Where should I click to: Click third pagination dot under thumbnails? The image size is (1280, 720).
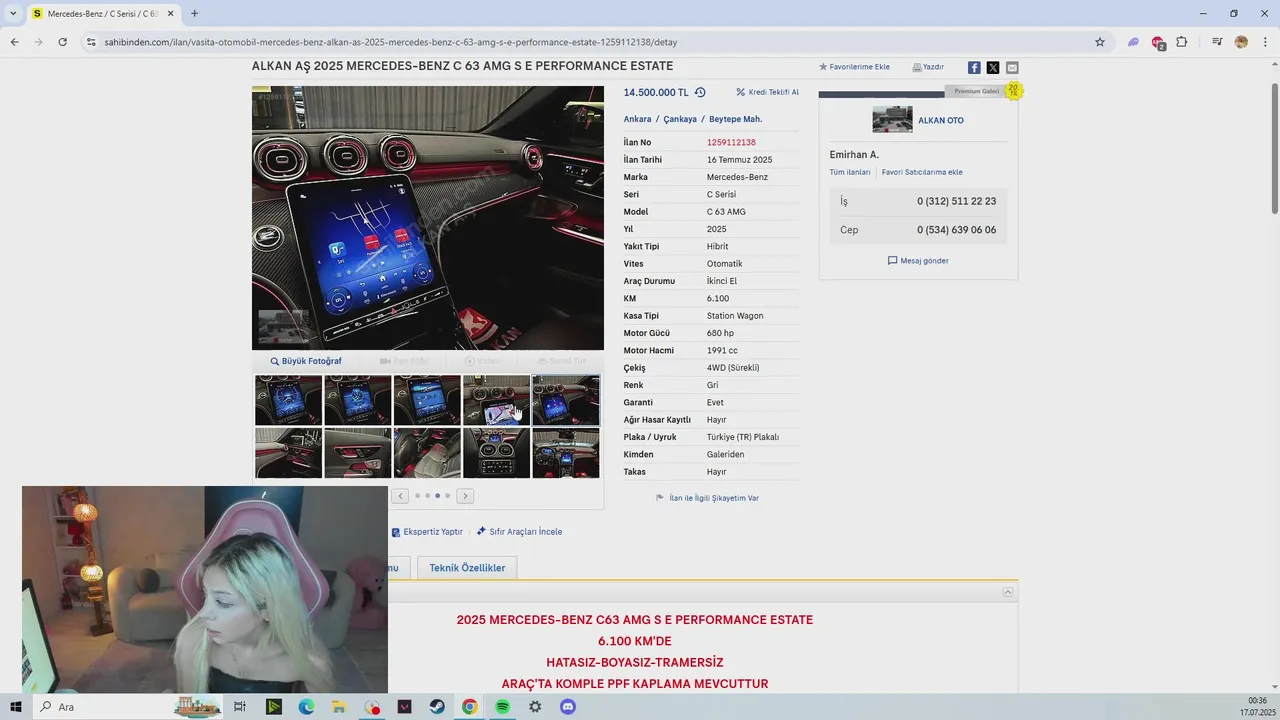(x=437, y=496)
